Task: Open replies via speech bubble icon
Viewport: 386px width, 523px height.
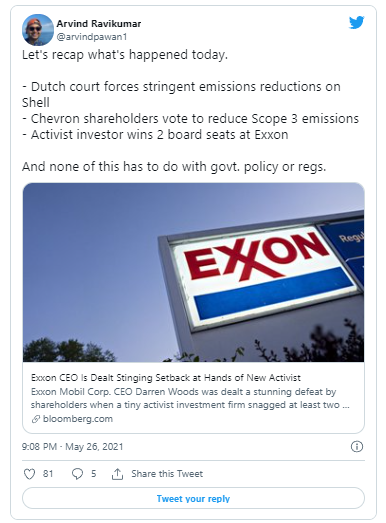Action: [77, 474]
